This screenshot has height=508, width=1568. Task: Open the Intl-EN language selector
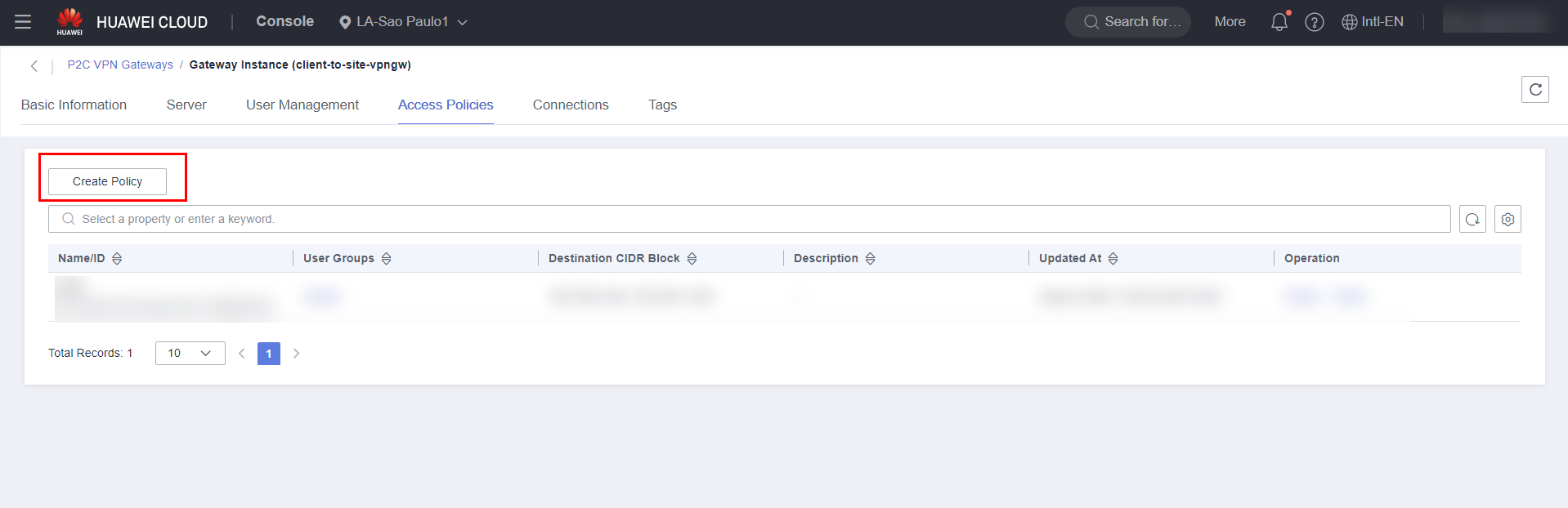(1373, 22)
